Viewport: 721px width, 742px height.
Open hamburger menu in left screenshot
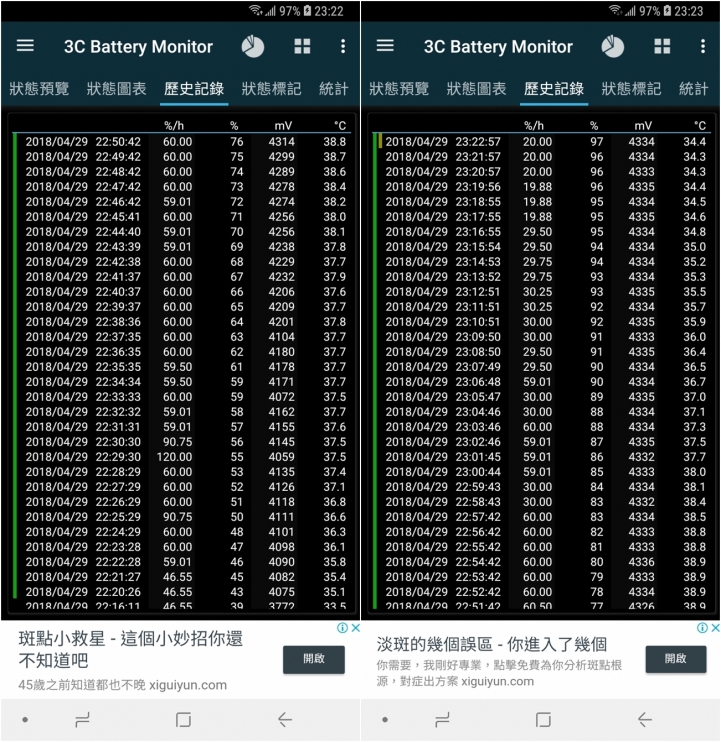coord(25,46)
